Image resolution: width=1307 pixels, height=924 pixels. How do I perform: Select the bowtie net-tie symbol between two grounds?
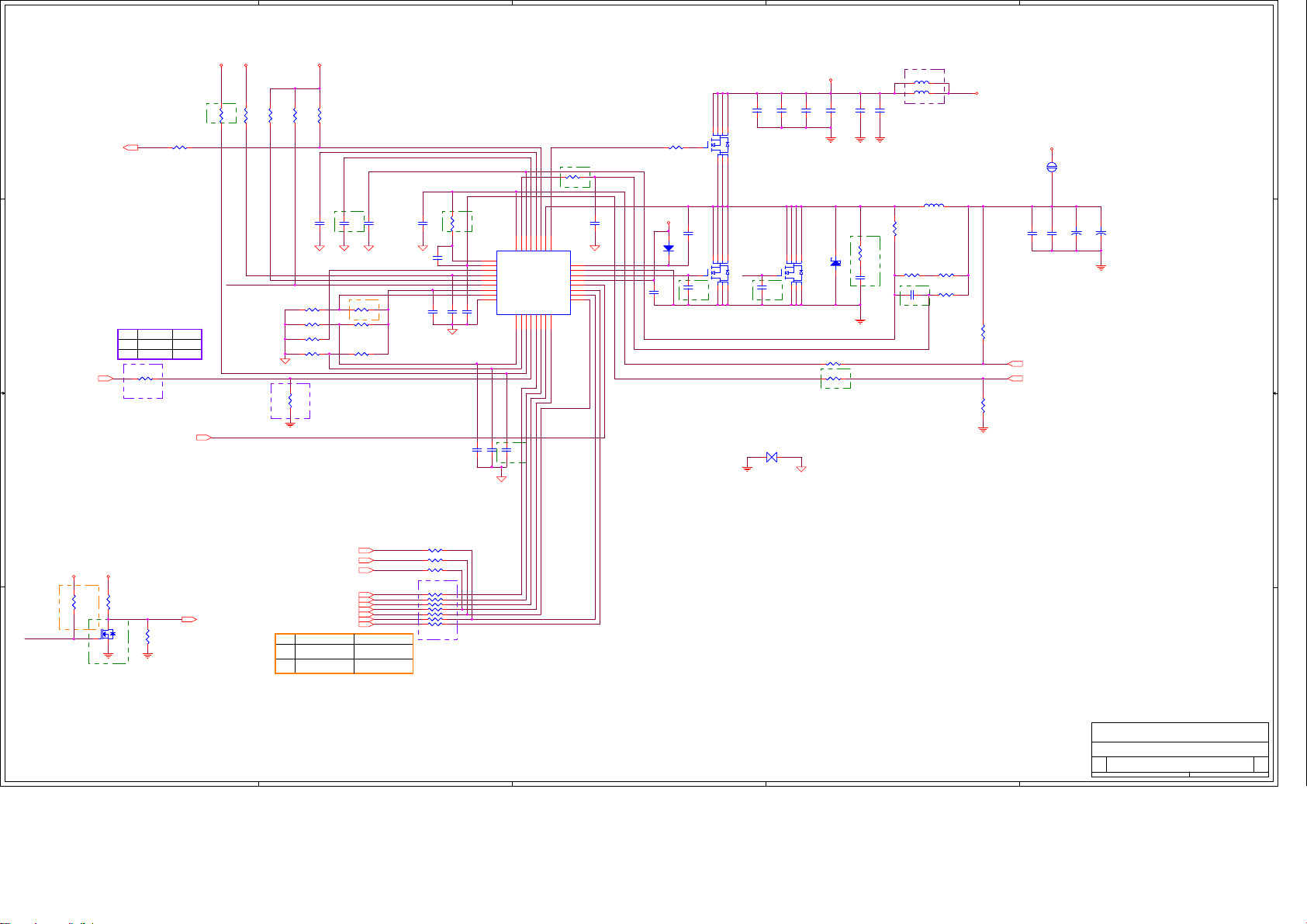[x=772, y=457]
